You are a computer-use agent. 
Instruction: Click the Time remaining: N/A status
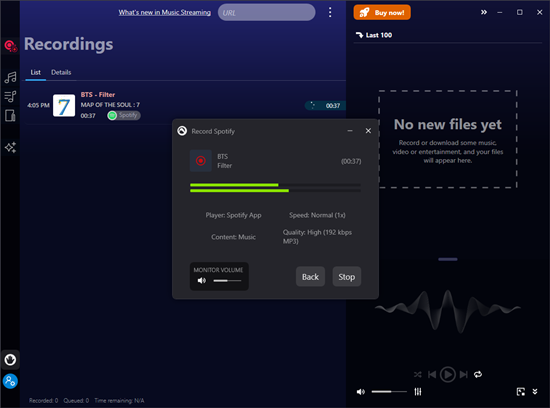[119, 400]
